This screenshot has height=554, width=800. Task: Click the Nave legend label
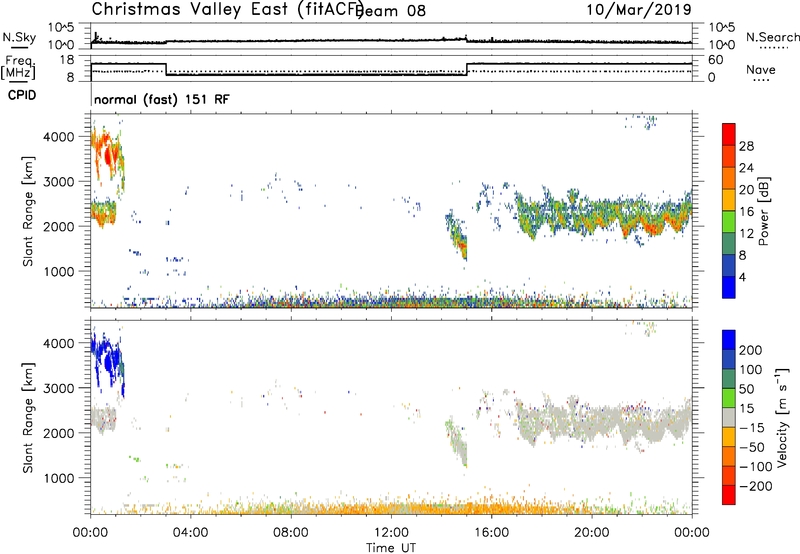[x=760, y=70]
